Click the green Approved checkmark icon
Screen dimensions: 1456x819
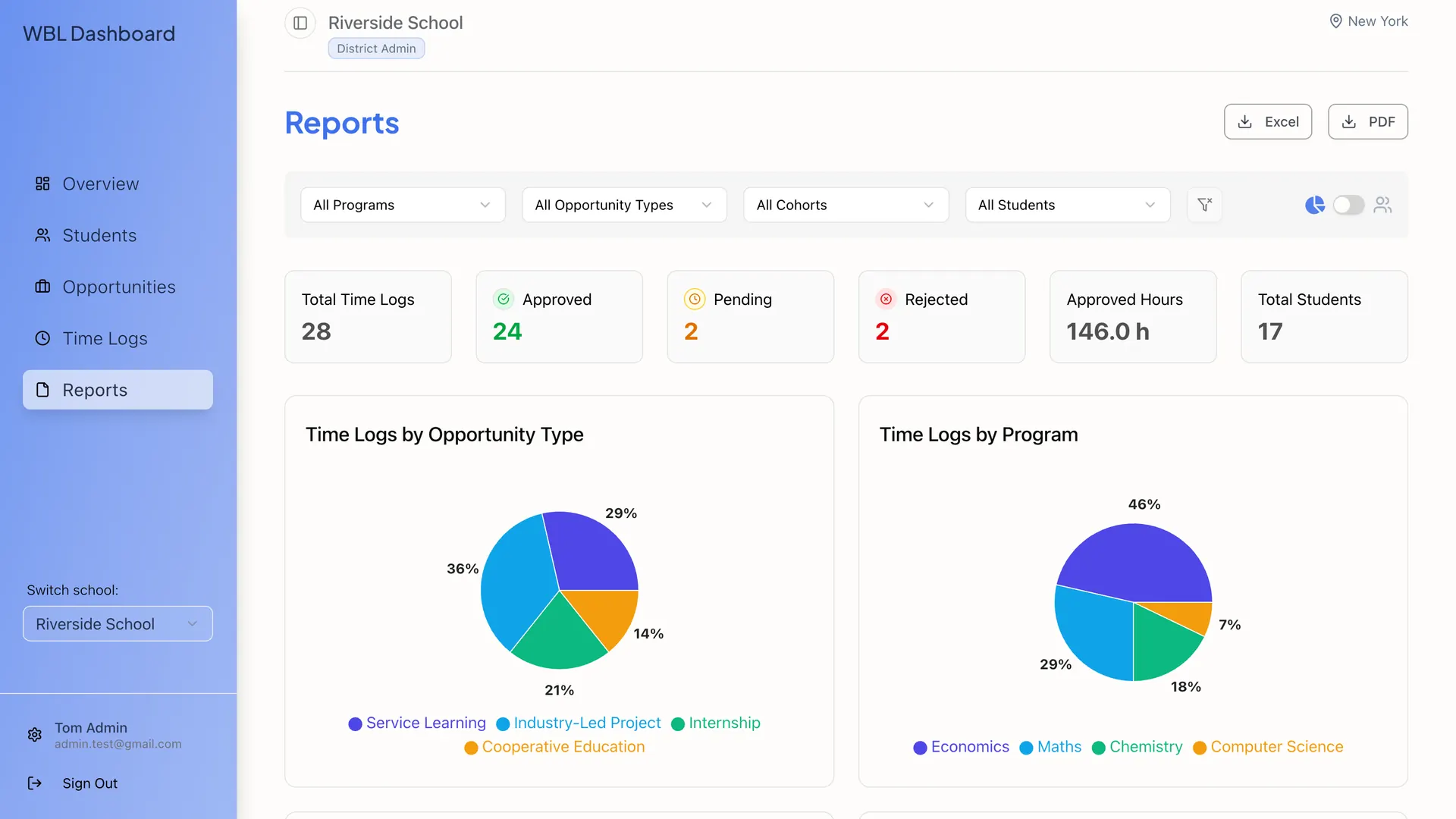[x=504, y=300]
